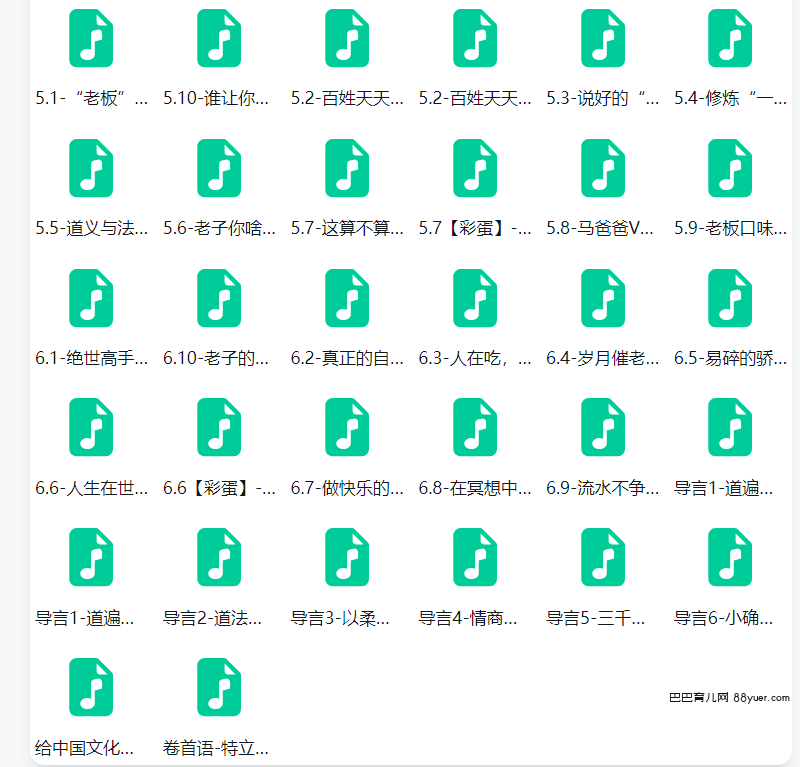Click the music icon of 5.3-说好的
Screen dimensions: 800x767
pos(603,38)
